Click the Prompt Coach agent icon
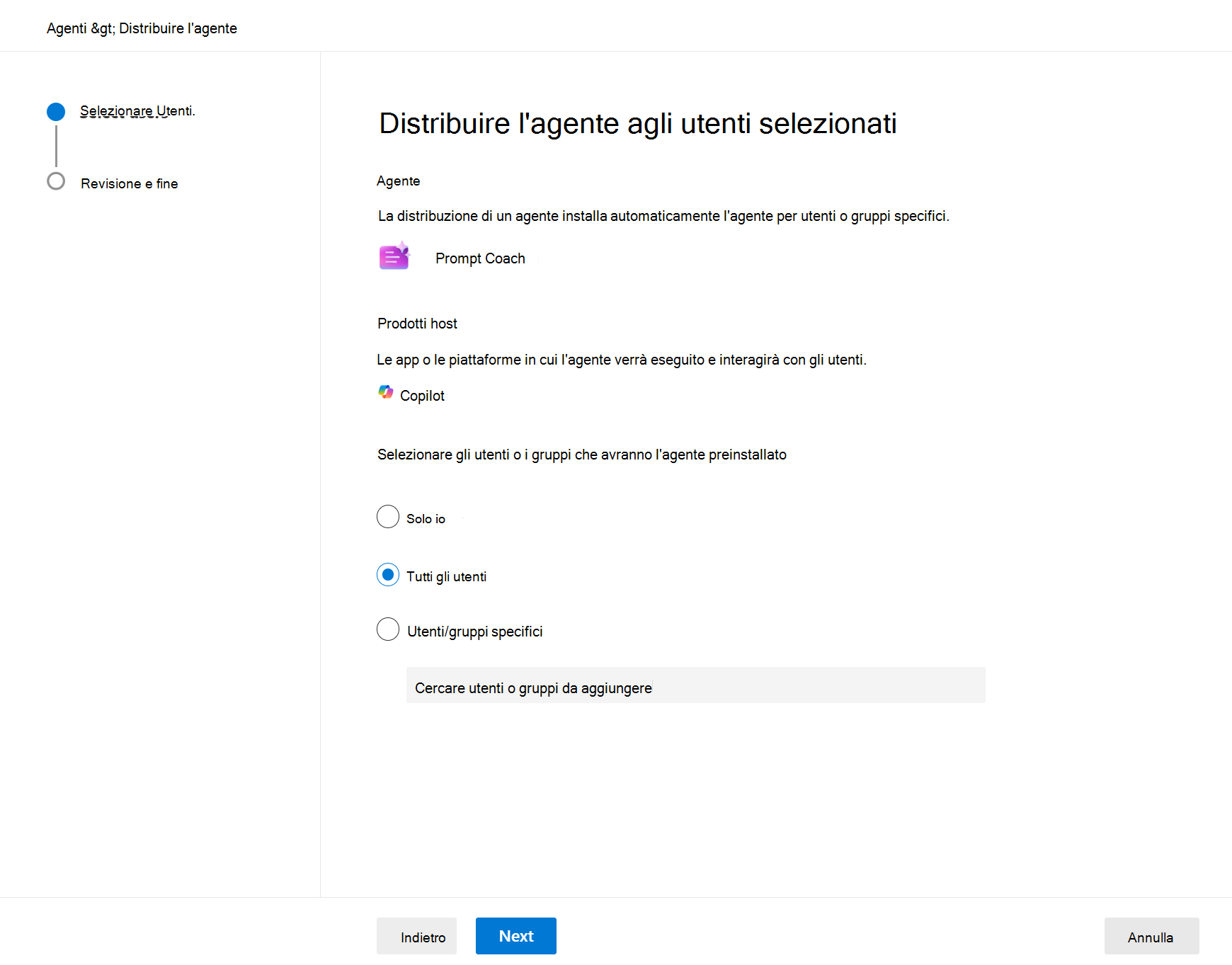Image resolution: width=1232 pixels, height=965 pixels. point(394,256)
